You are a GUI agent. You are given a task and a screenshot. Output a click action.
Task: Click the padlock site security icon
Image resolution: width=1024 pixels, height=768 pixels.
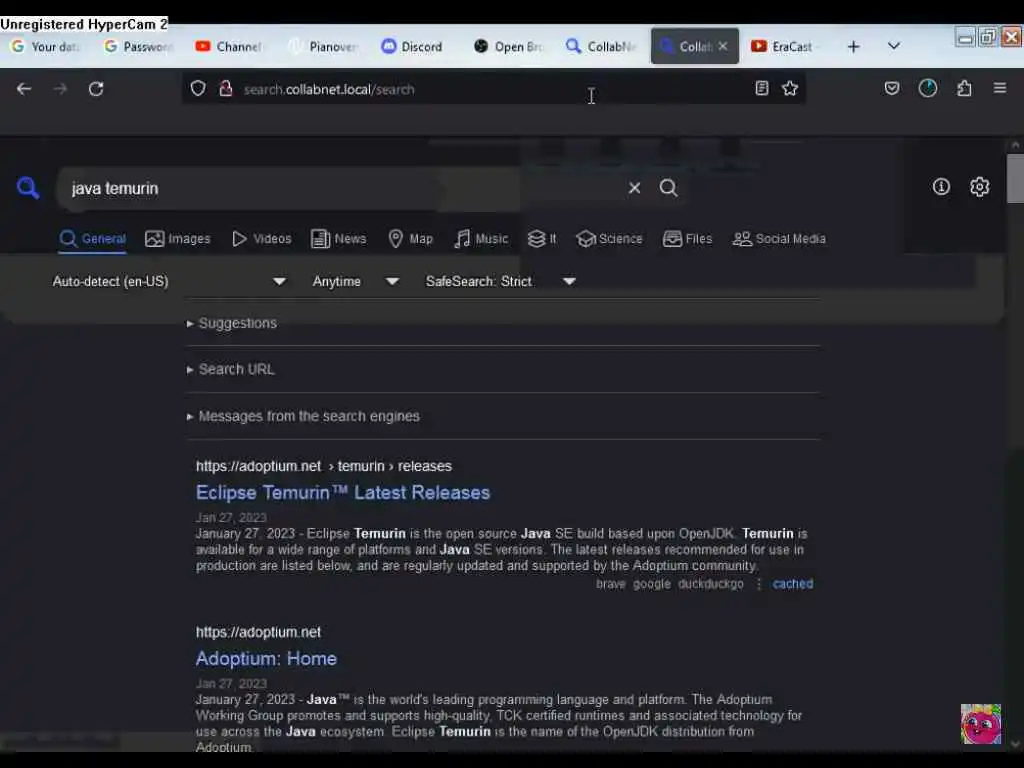click(226, 88)
